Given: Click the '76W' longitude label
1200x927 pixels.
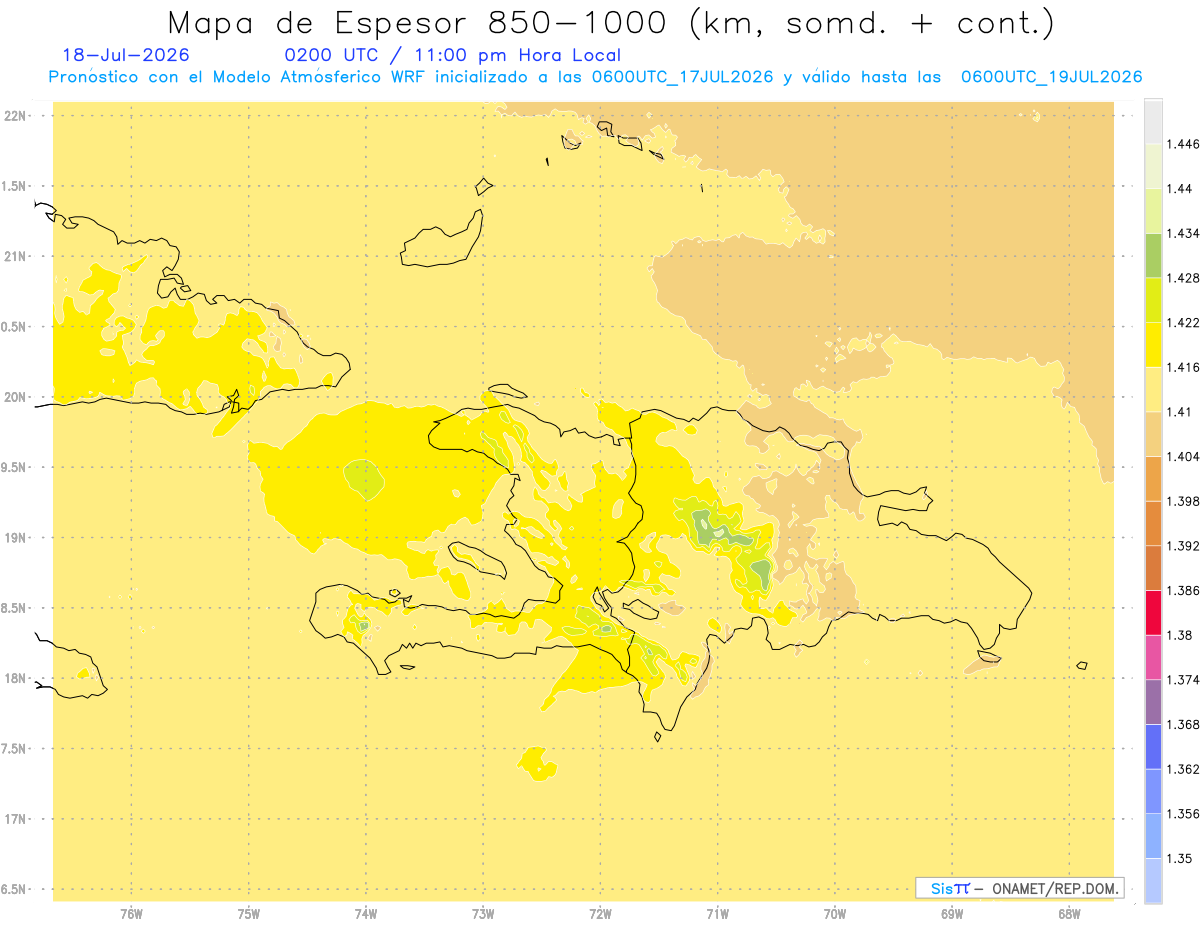Looking at the screenshot, I should (x=131, y=913).
